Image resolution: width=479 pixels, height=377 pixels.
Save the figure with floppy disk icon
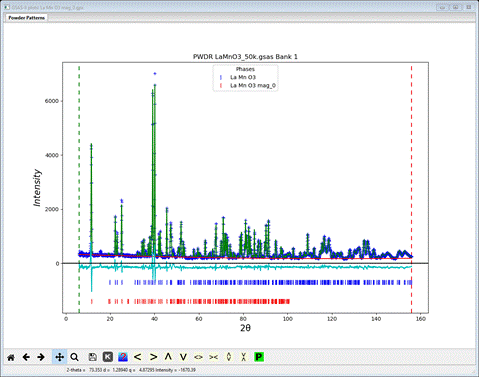pos(93,357)
